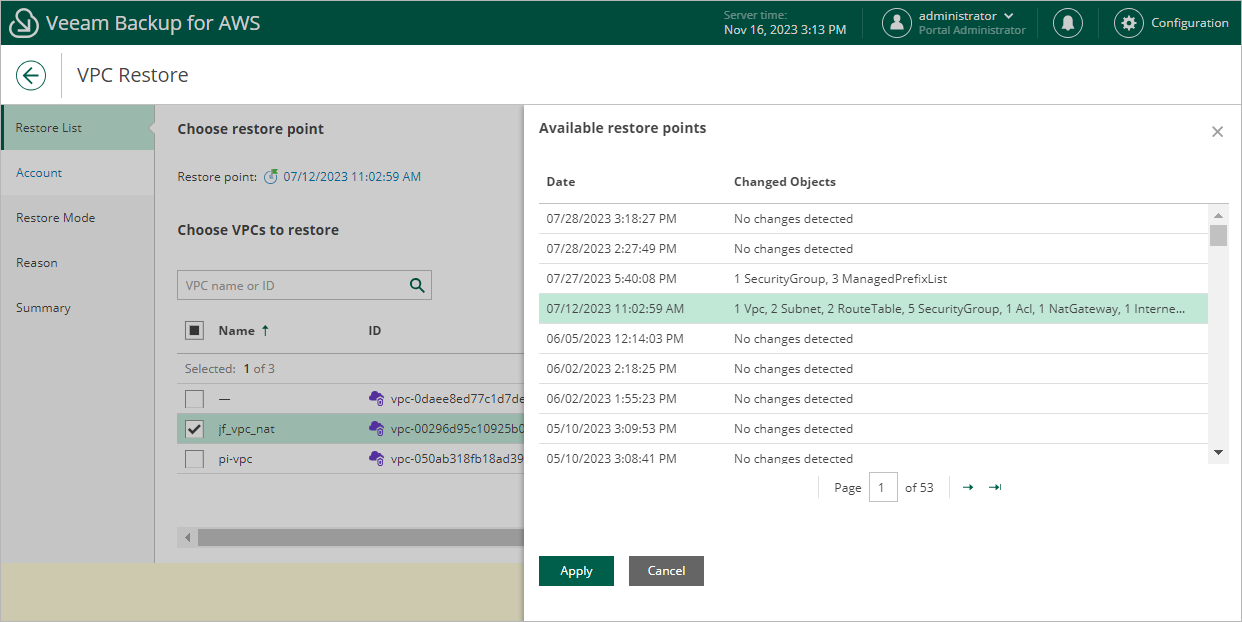Open the Restore Mode step
Screen dimensions: 1242x622
click(77, 218)
